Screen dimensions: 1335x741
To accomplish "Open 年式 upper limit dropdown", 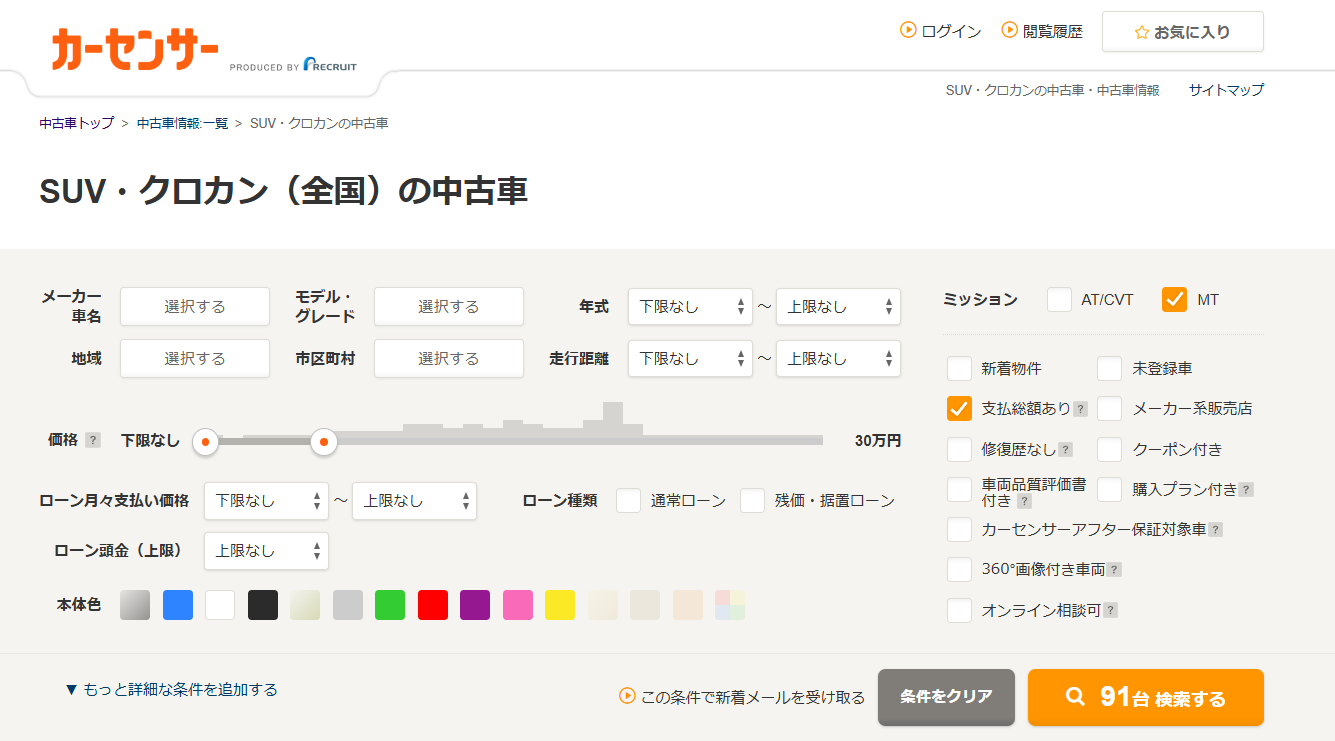I will (838, 307).
